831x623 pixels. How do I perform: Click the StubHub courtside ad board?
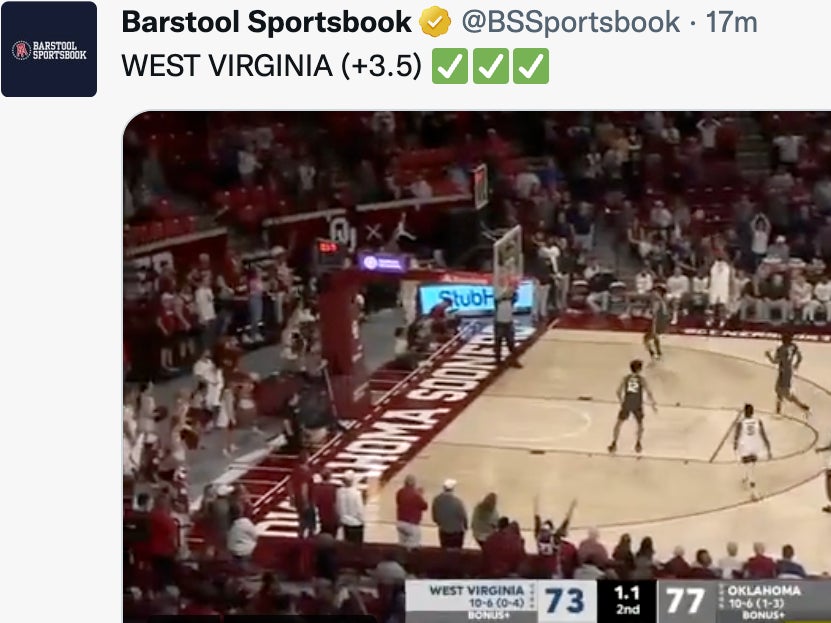476,298
